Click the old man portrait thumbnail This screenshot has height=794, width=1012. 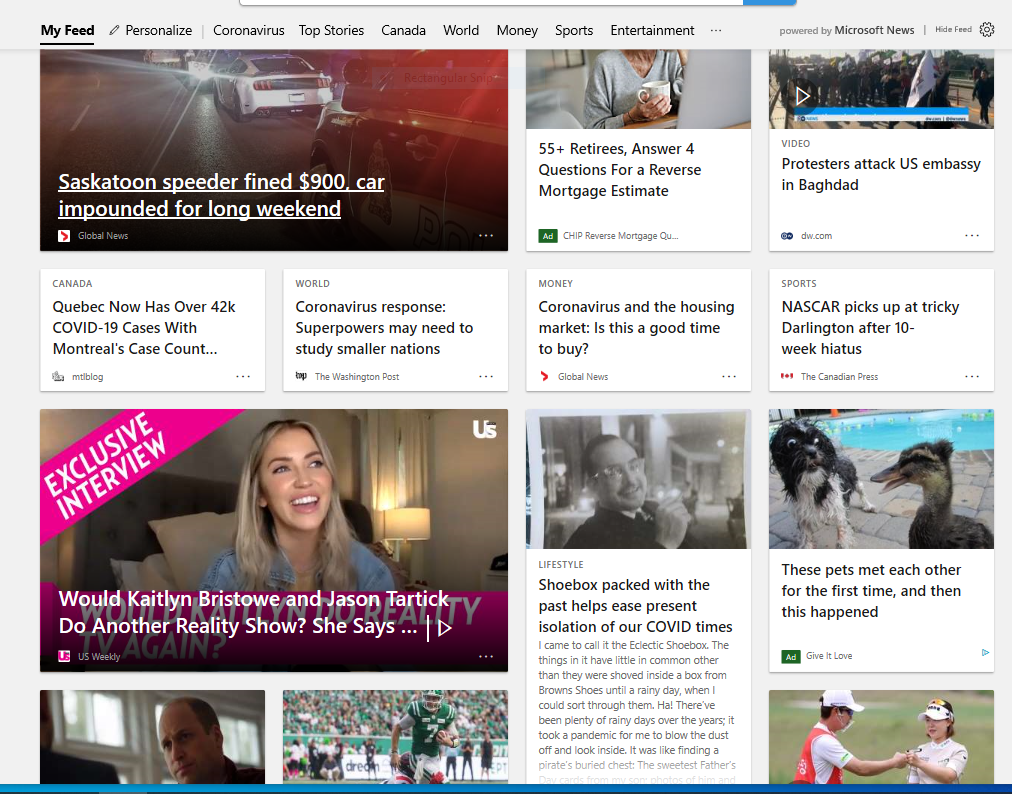click(x=638, y=479)
